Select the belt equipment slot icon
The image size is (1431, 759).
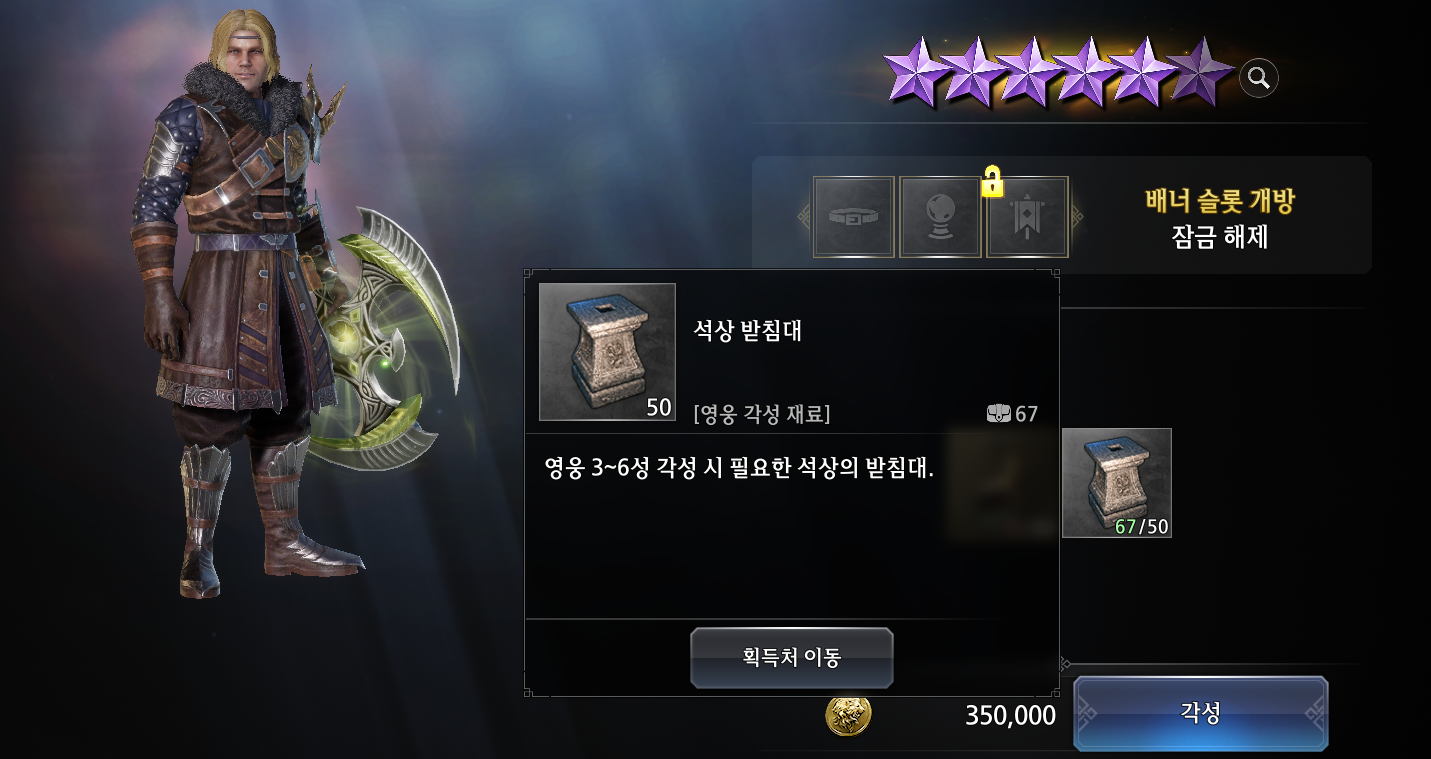coord(853,217)
